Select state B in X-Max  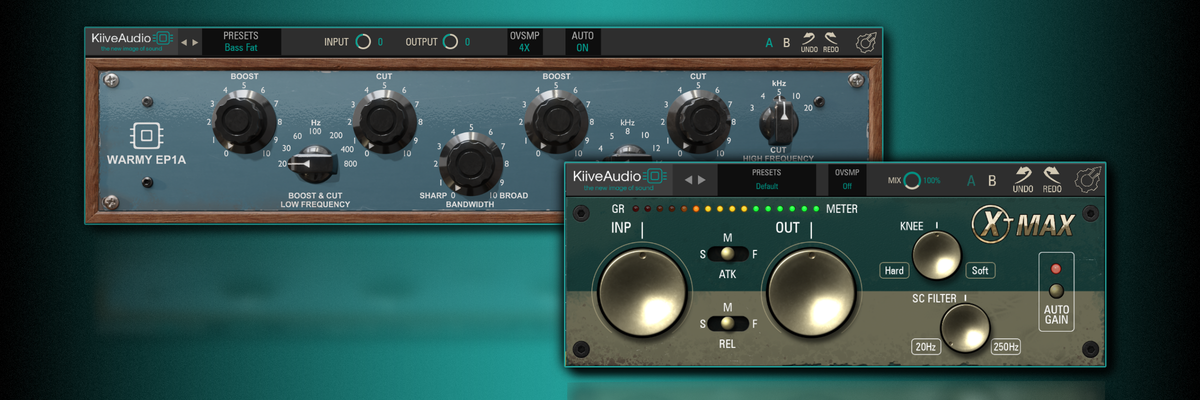[992, 181]
